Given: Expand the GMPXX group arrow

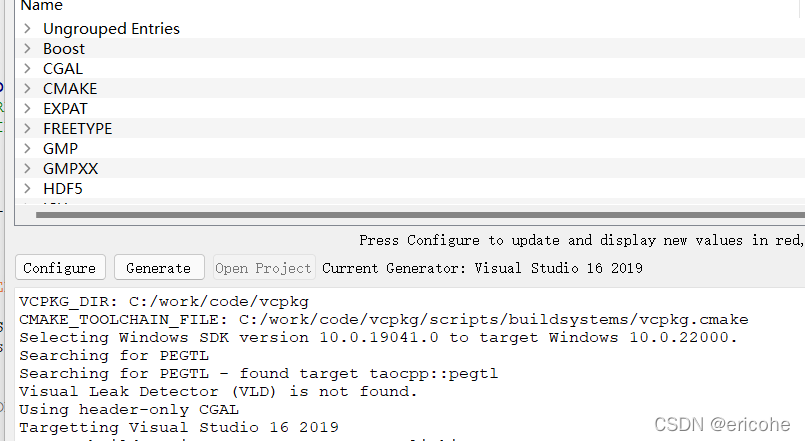Looking at the screenshot, I should tap(28, 169).
